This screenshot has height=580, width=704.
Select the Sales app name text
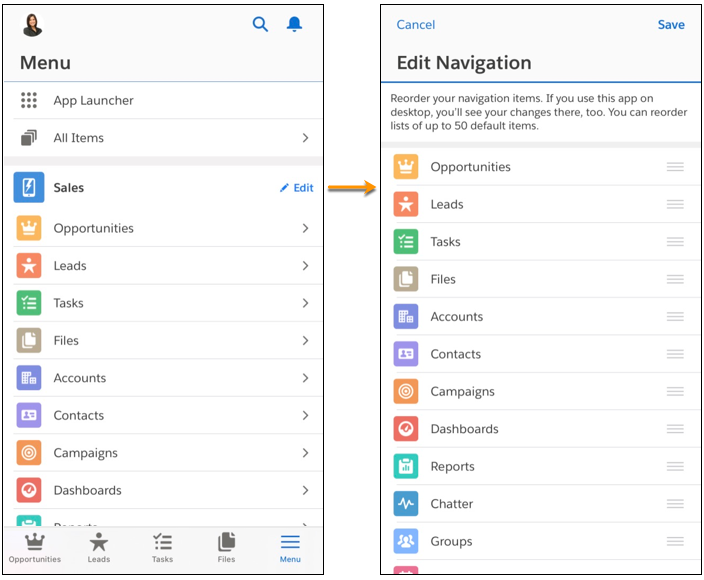point(69,188)
